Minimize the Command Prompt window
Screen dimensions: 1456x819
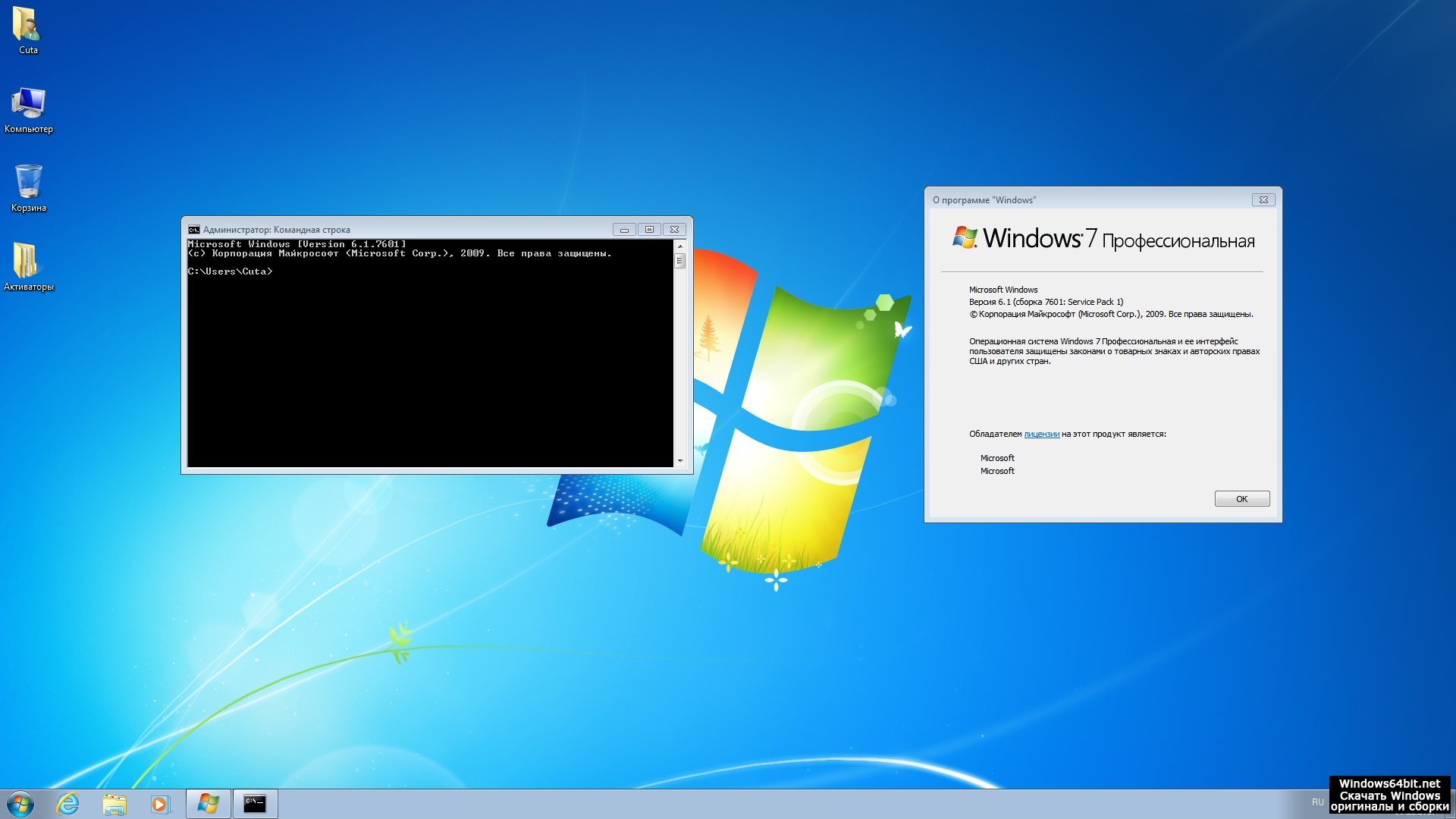point(624,230)
